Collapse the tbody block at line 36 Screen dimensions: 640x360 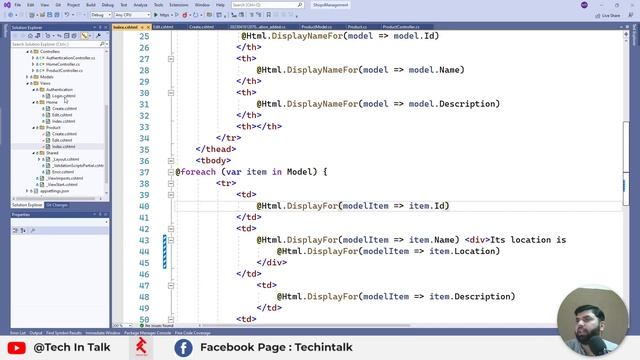(171, 161)
